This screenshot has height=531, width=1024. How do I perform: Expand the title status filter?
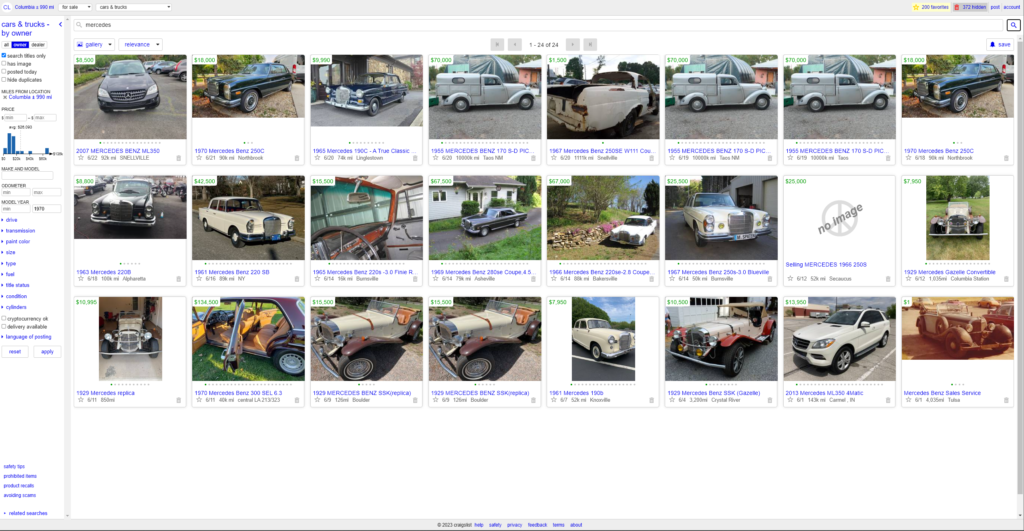(x=17, y=285)
